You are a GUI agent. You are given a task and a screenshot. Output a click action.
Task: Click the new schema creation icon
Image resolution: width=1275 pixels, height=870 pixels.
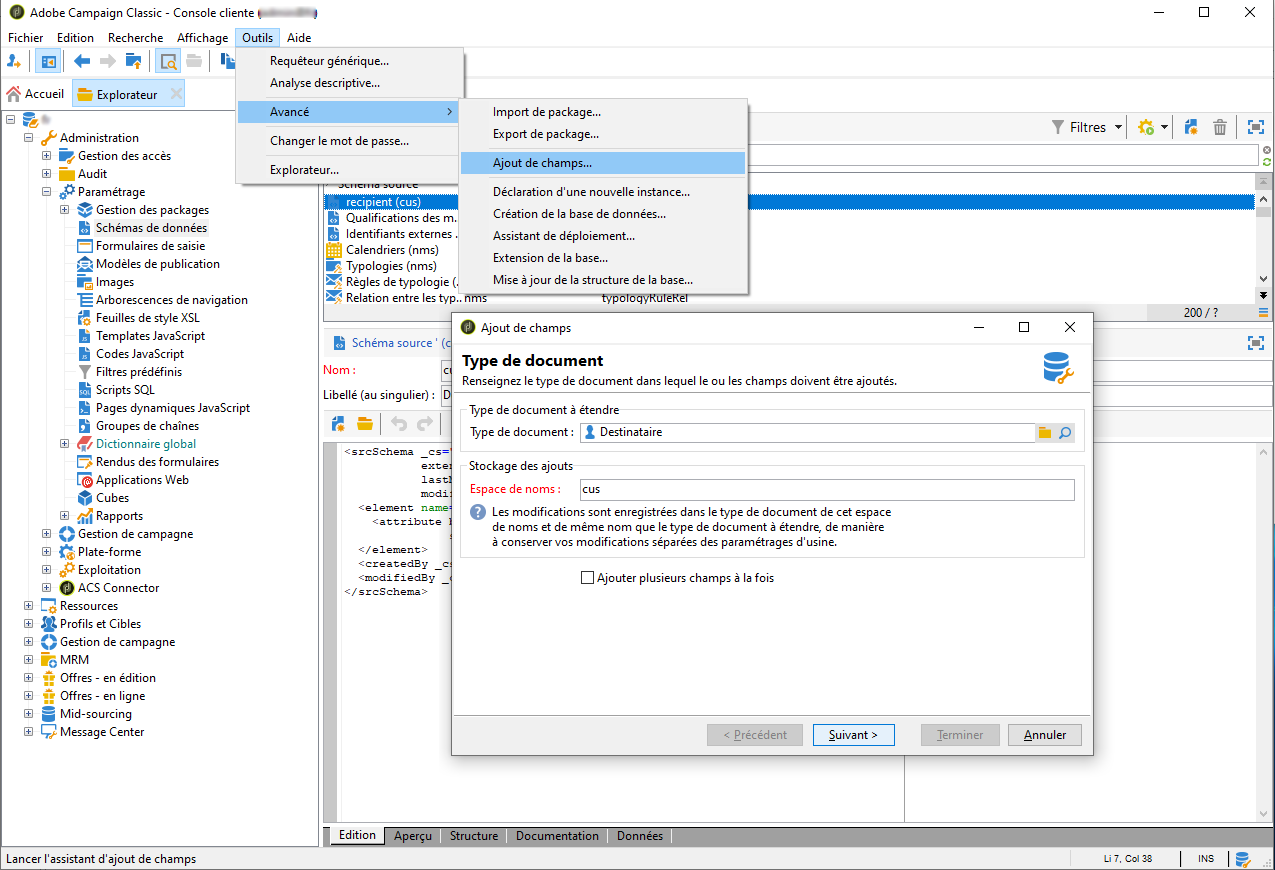(x=1191, y=127)
